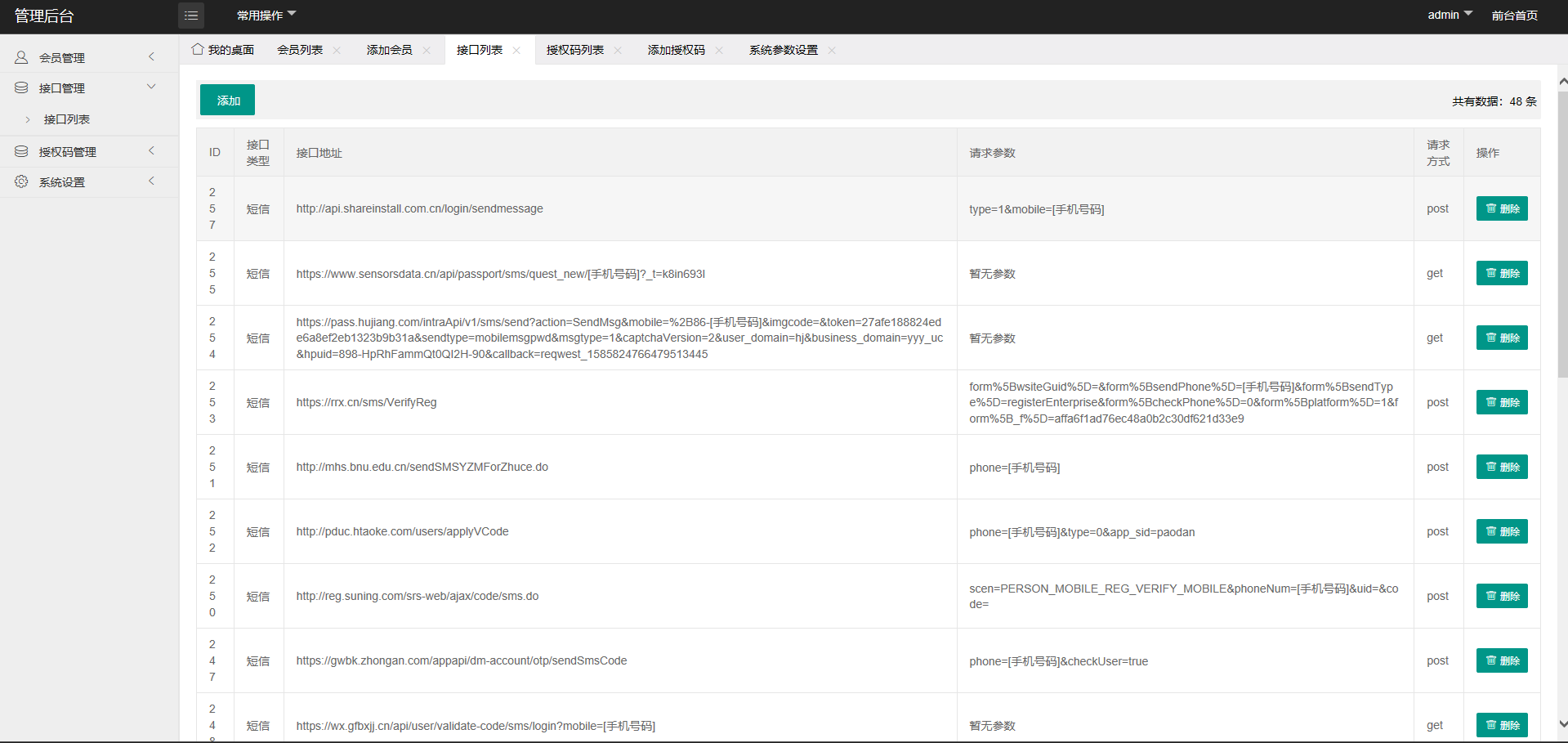Close the 添加会员 tab
The height and width of the screenshot is (743, 1568).
coord(426,50)
